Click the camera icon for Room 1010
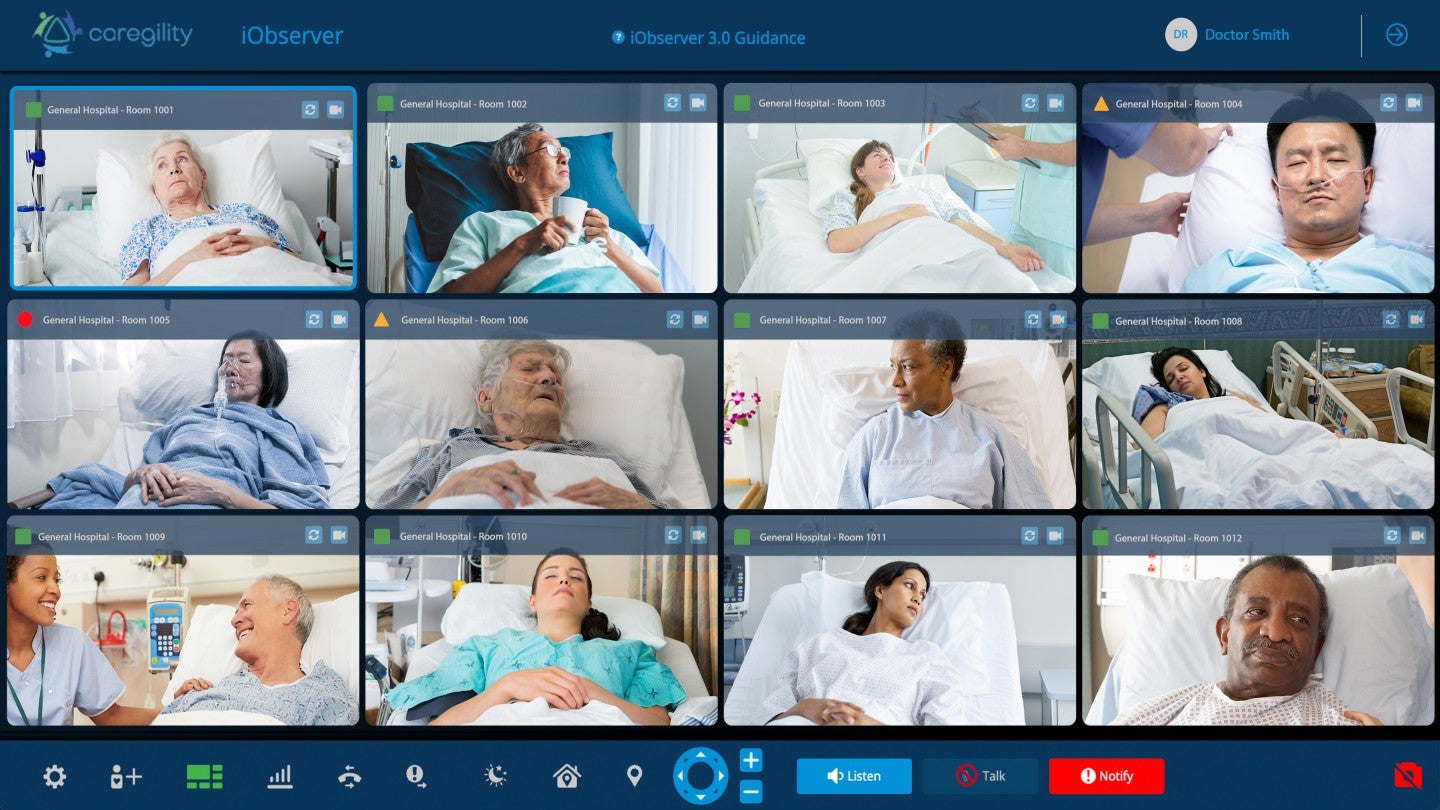 [x=700, y=535]
